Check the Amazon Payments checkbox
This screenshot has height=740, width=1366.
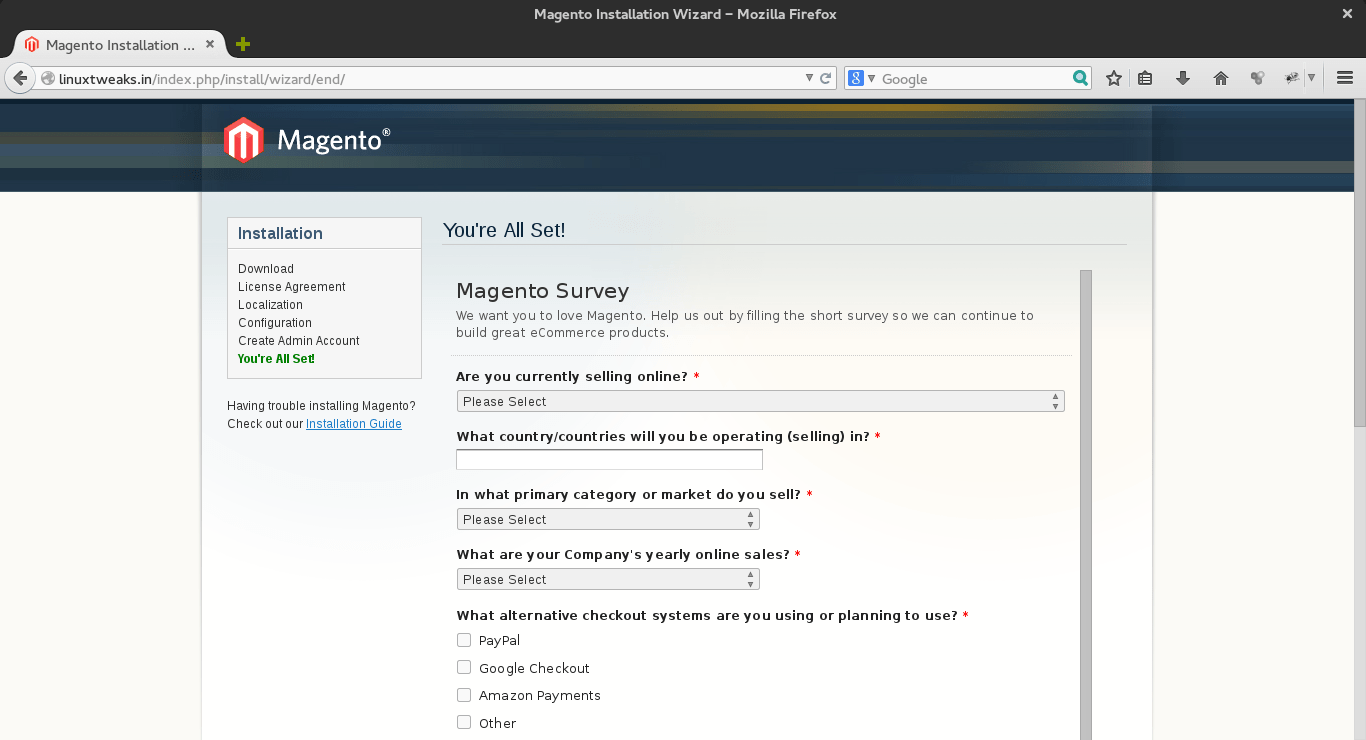coord(464,695)
